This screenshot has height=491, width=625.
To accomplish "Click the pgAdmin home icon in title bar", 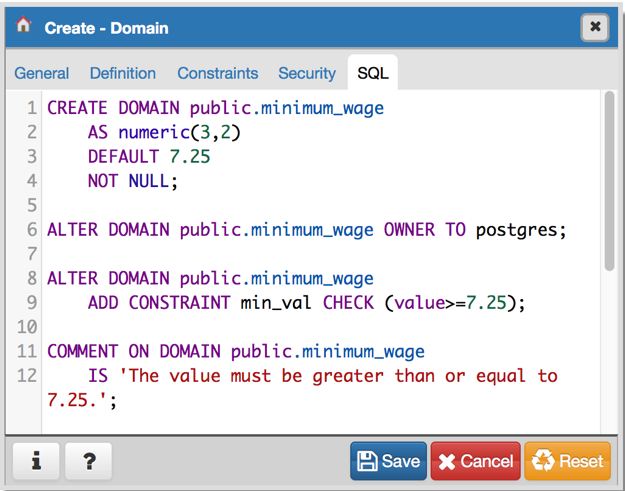I will coord(23,27).
